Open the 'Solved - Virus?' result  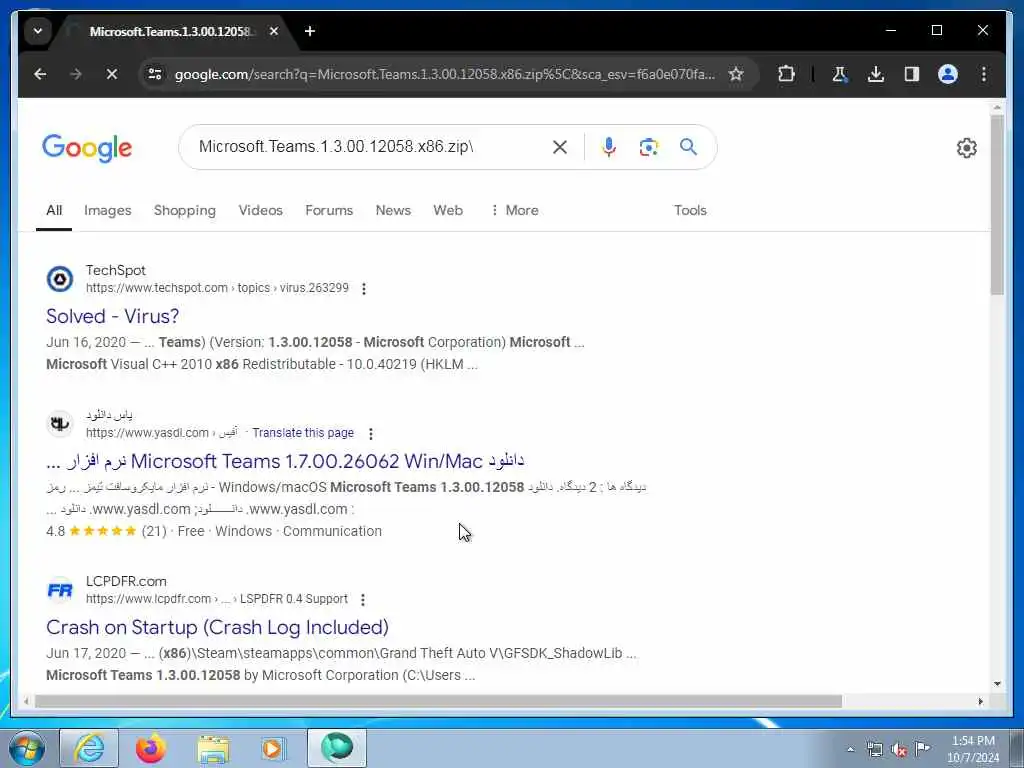coord(112,316)
